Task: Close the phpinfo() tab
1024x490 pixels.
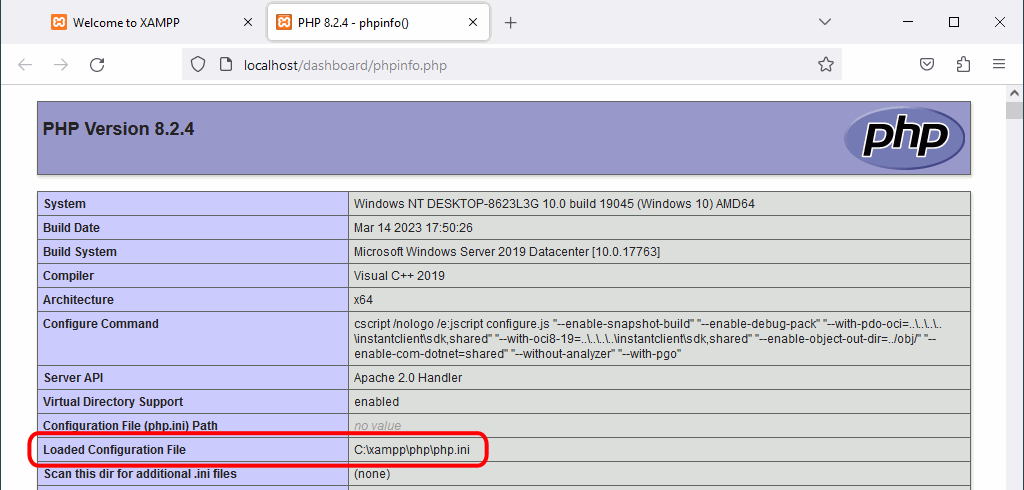Action: [475, 22]
